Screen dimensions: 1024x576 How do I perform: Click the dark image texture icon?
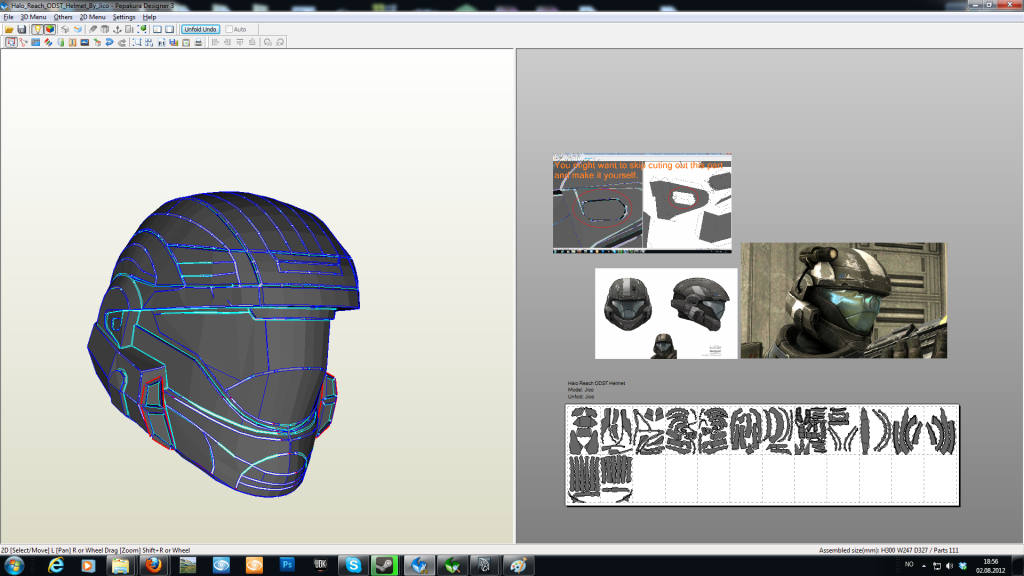click(x=84, y=42)
